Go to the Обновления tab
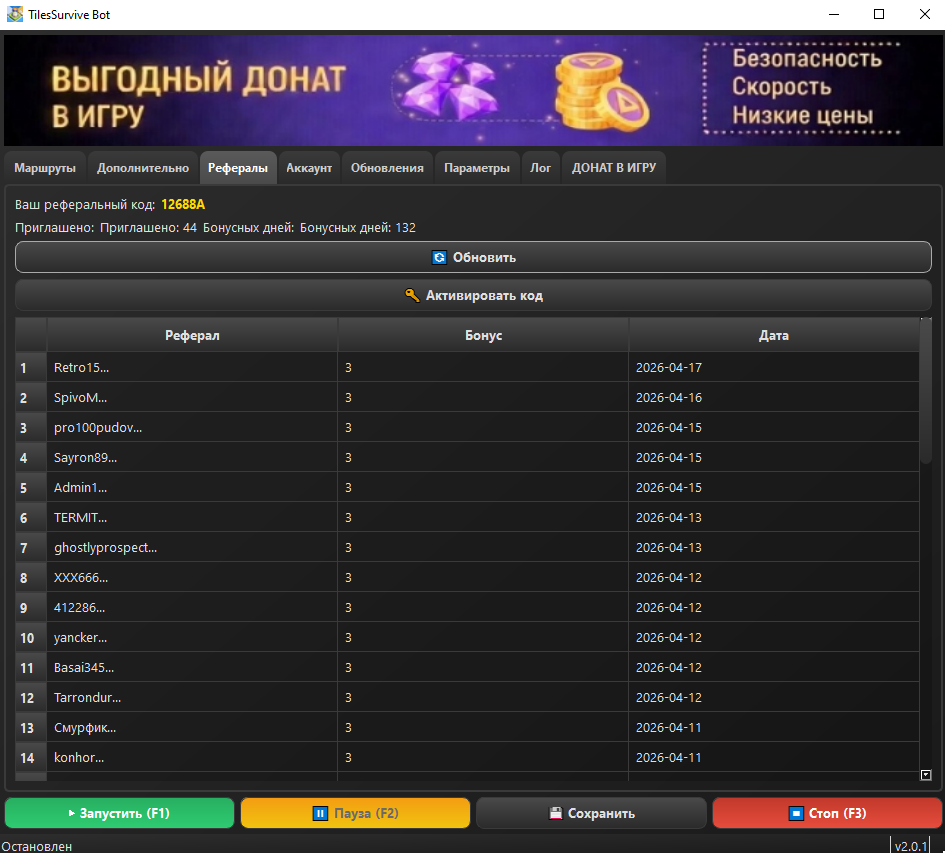The height and width of the screenshot is (853, 945). (387, 168)
